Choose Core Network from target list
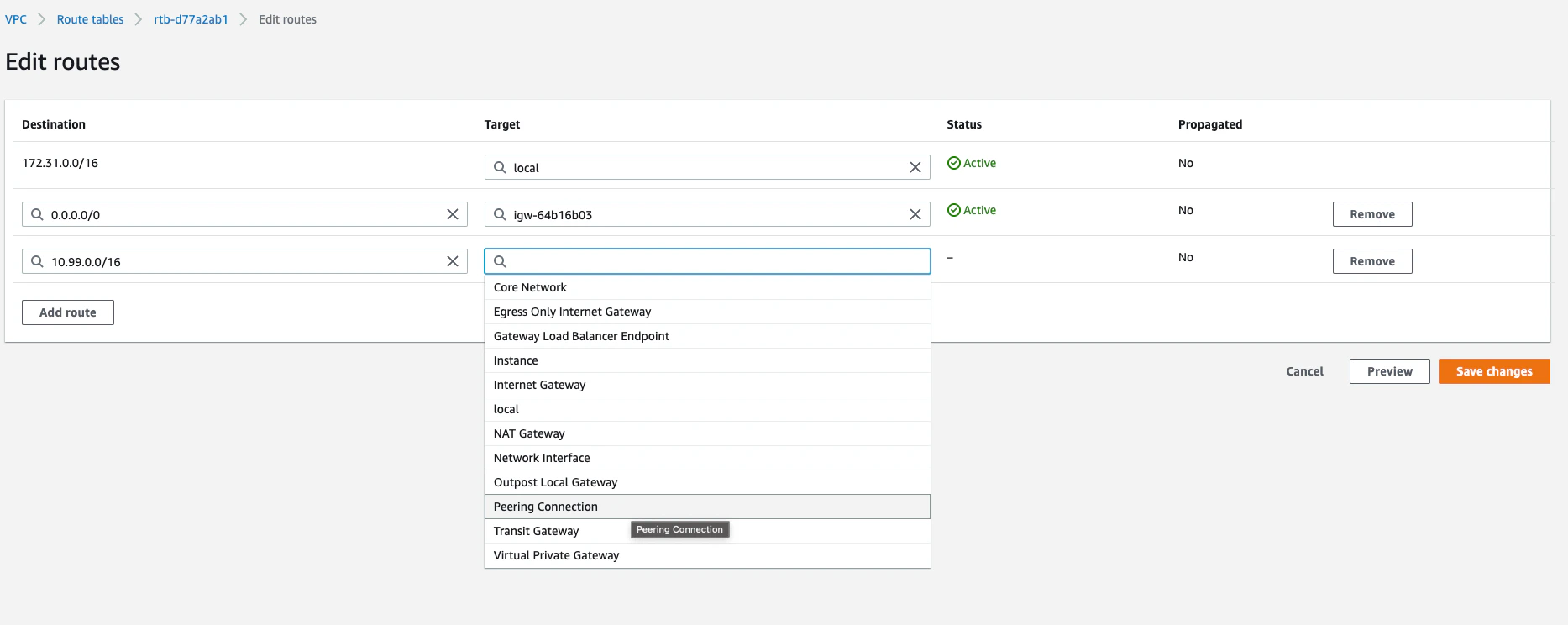This screenshot has width=1568, height=625. click(x=707, y=287)
